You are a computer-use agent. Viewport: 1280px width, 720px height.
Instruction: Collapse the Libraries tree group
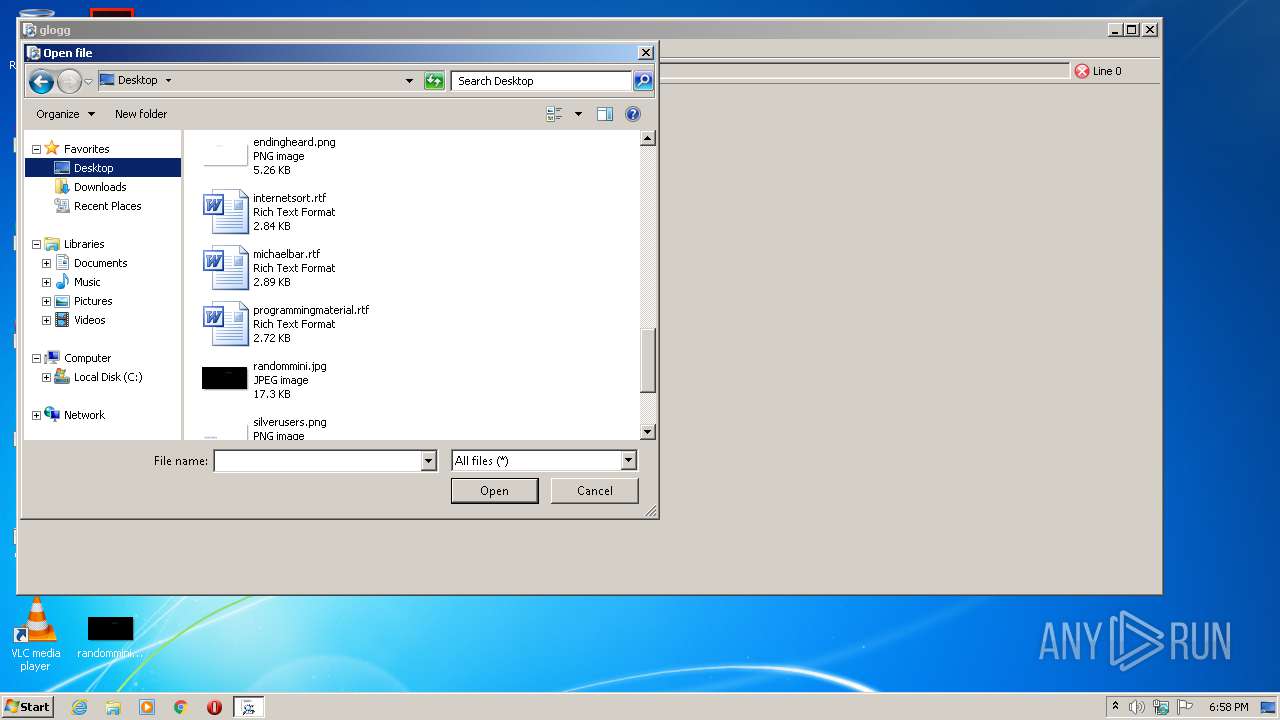pyautogui.click(x=37, y=244)
